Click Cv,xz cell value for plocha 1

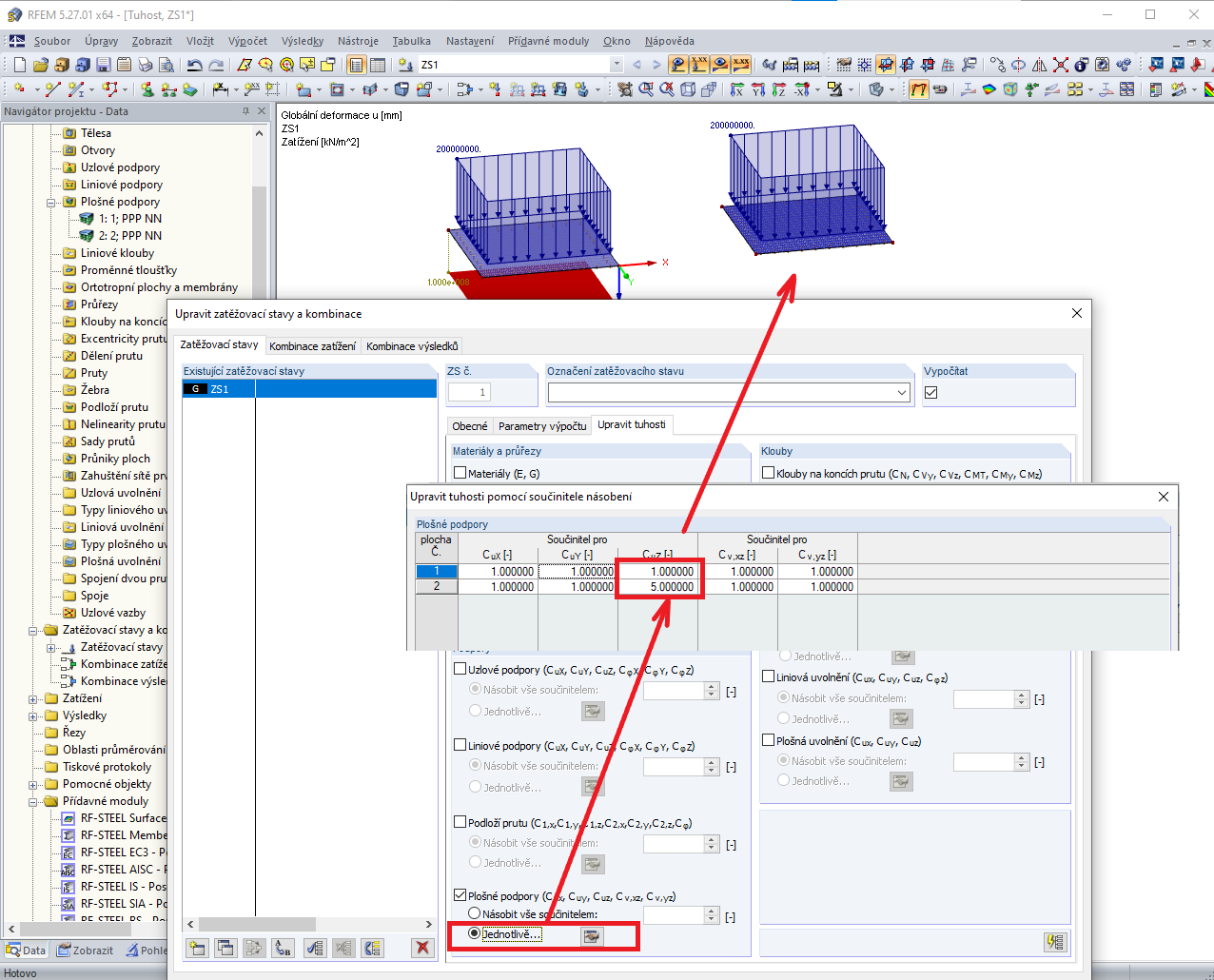click(738, 572)
